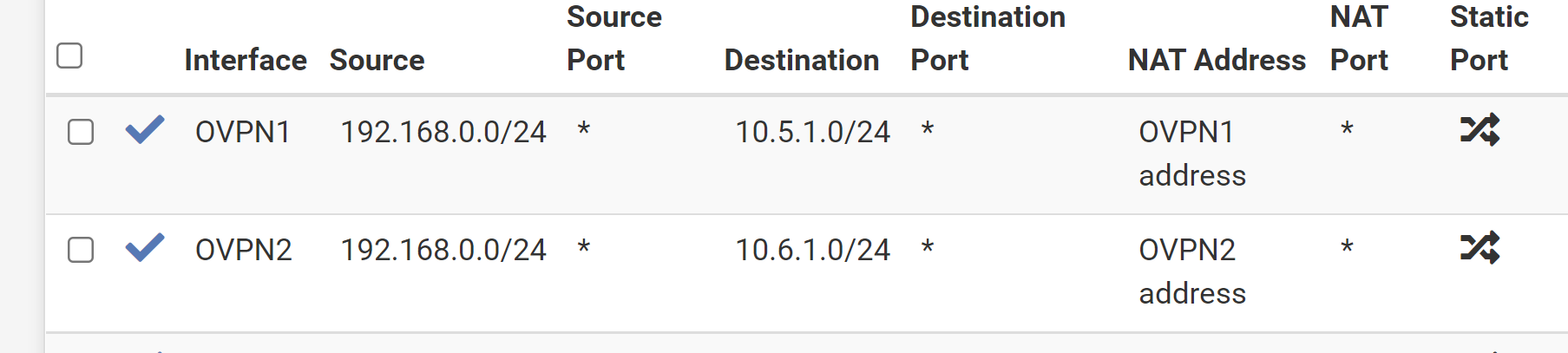The width and height of the screenshot is (1568, 353).
Task: Click destination 10.5.1.0/24 in OVPN1 row
Action: tap(813, 132)
